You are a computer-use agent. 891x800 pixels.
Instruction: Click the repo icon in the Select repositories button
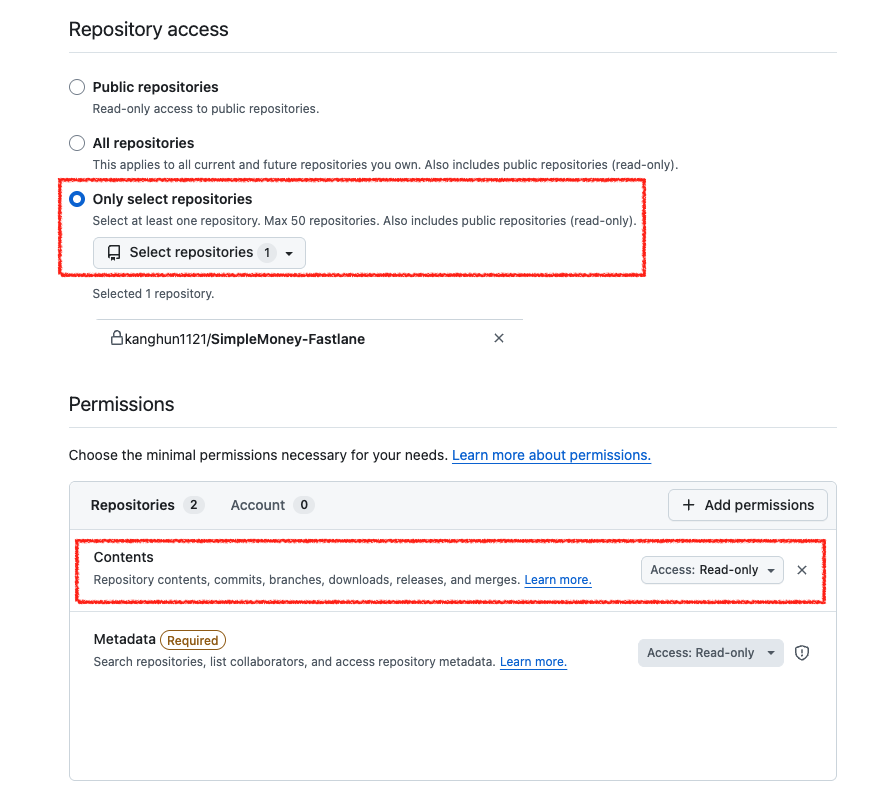(x=114, y=252)
